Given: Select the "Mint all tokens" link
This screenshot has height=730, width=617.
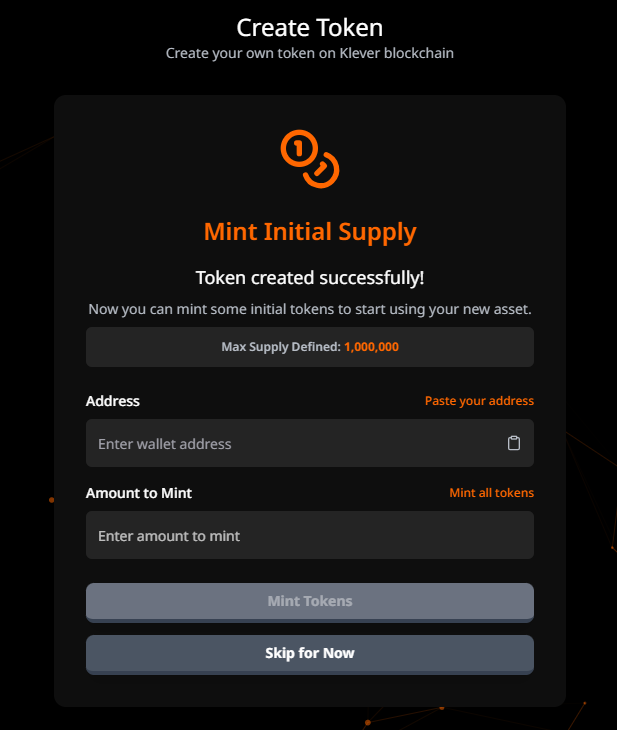Looking at the screenshot, I should click(x=491, y=493).
